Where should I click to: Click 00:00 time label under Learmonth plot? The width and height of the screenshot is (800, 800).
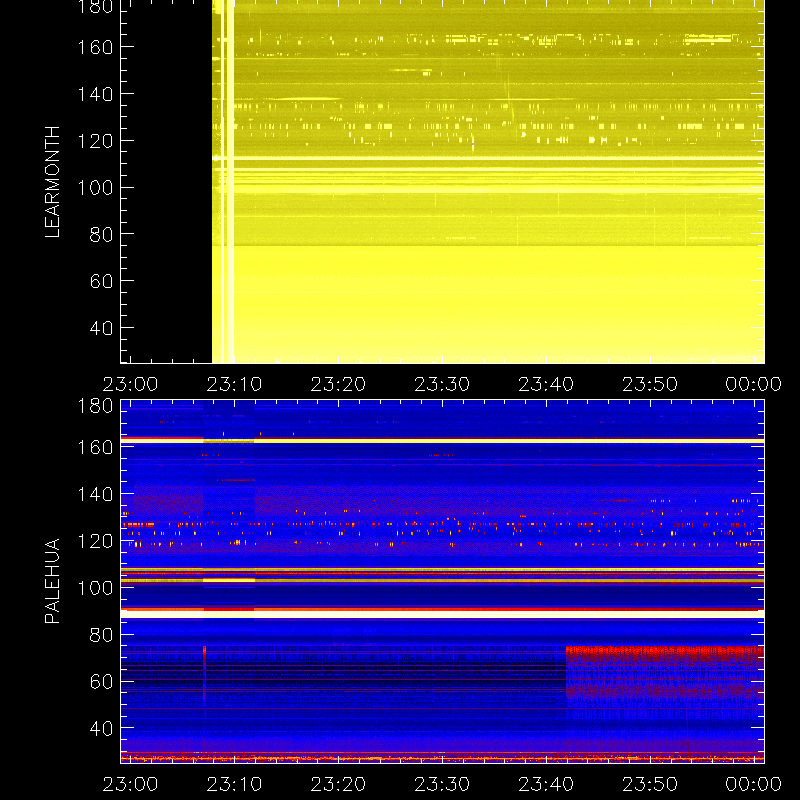click(x=754, y=384)
